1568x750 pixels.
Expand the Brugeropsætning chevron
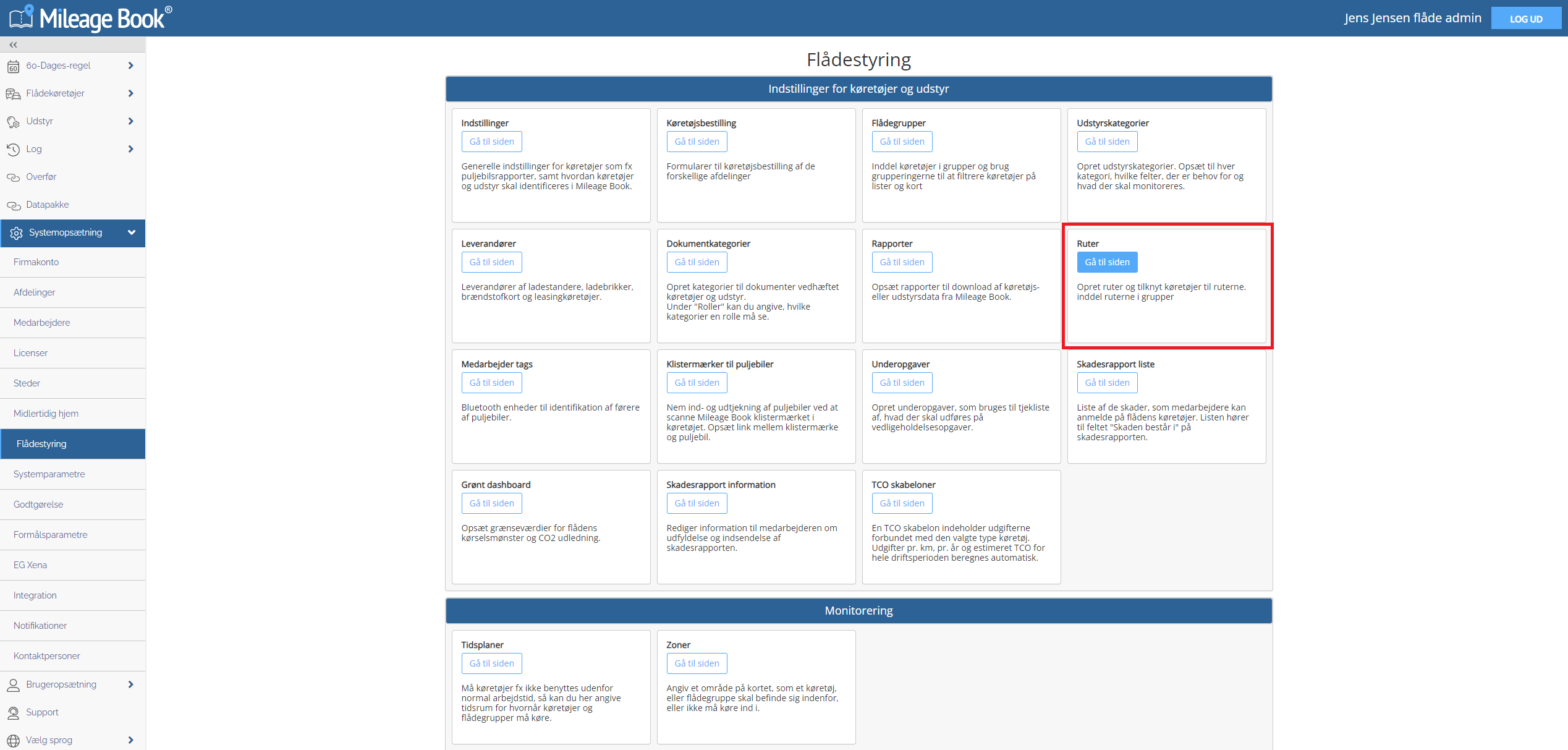[x=130, y=684]
